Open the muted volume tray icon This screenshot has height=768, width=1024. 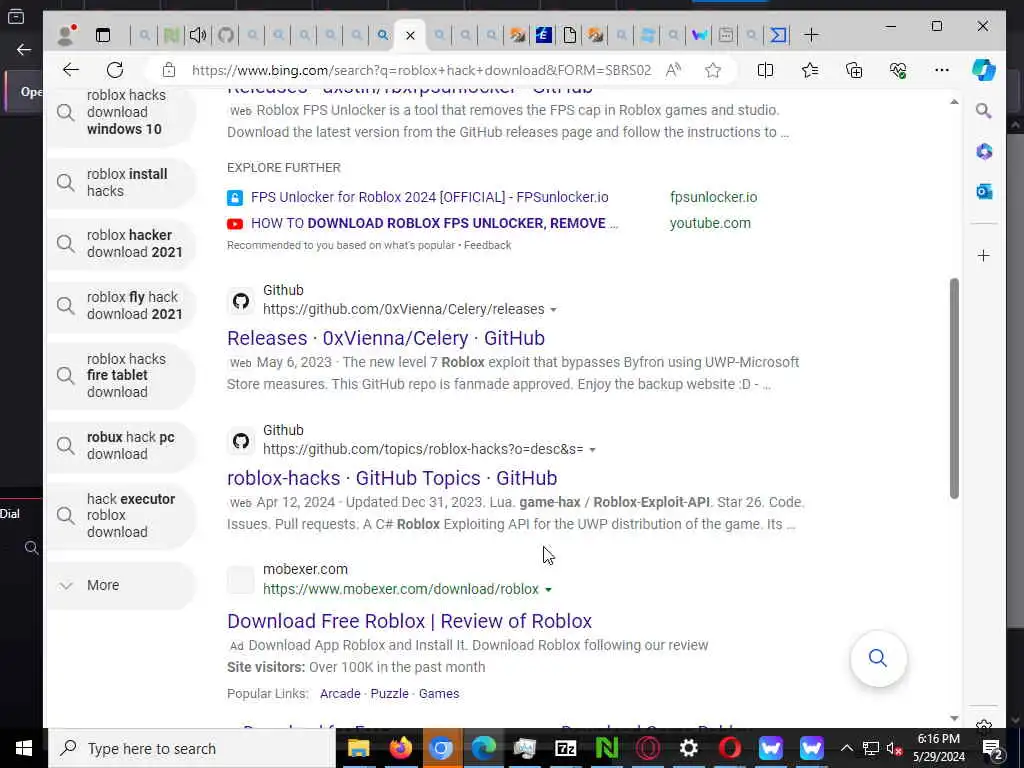[x=894, y=748]
